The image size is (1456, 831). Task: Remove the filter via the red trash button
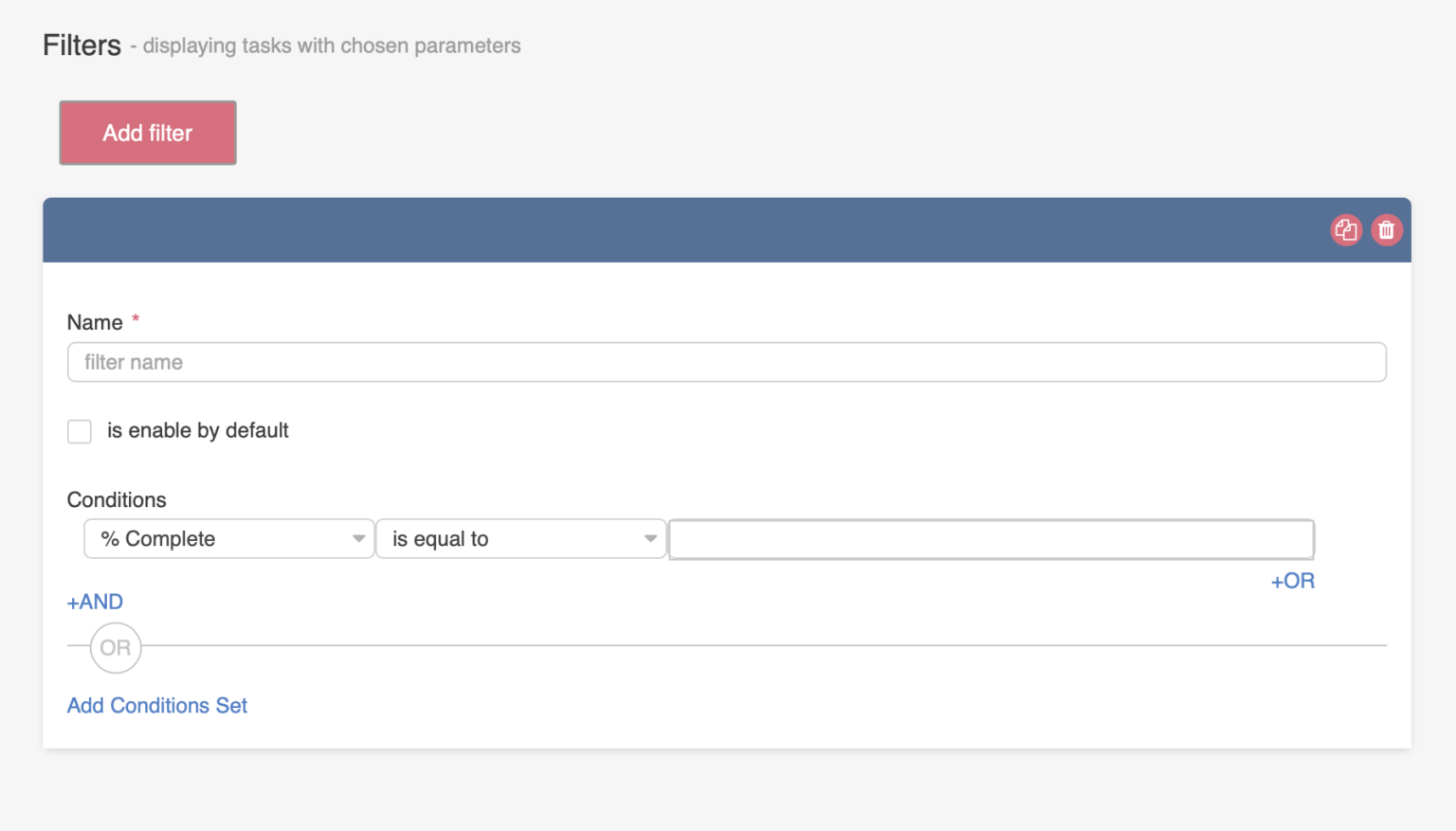point(1387,229)
